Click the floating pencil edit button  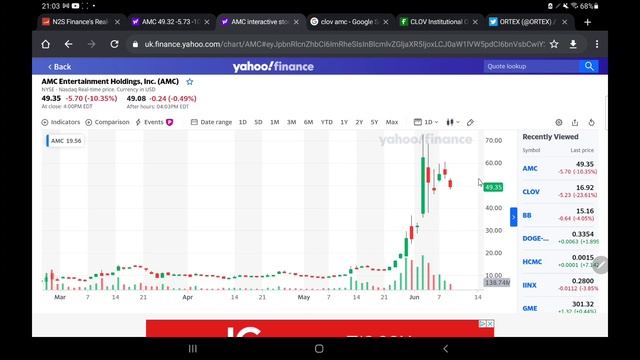click(x=600, y=265)
